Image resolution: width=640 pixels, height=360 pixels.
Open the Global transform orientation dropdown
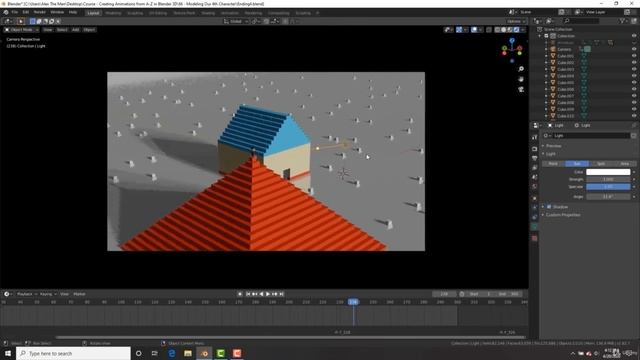pos(236,21)
